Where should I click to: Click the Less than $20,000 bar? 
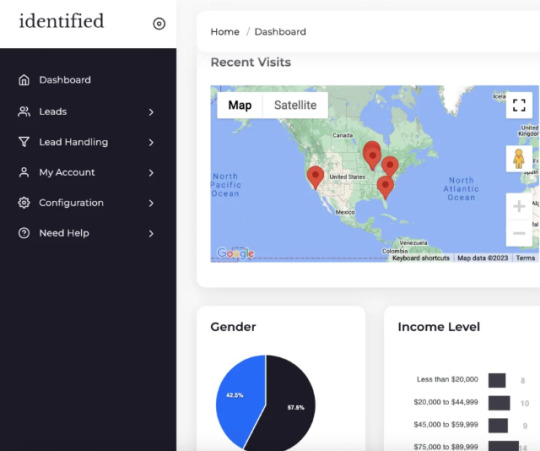497,380
